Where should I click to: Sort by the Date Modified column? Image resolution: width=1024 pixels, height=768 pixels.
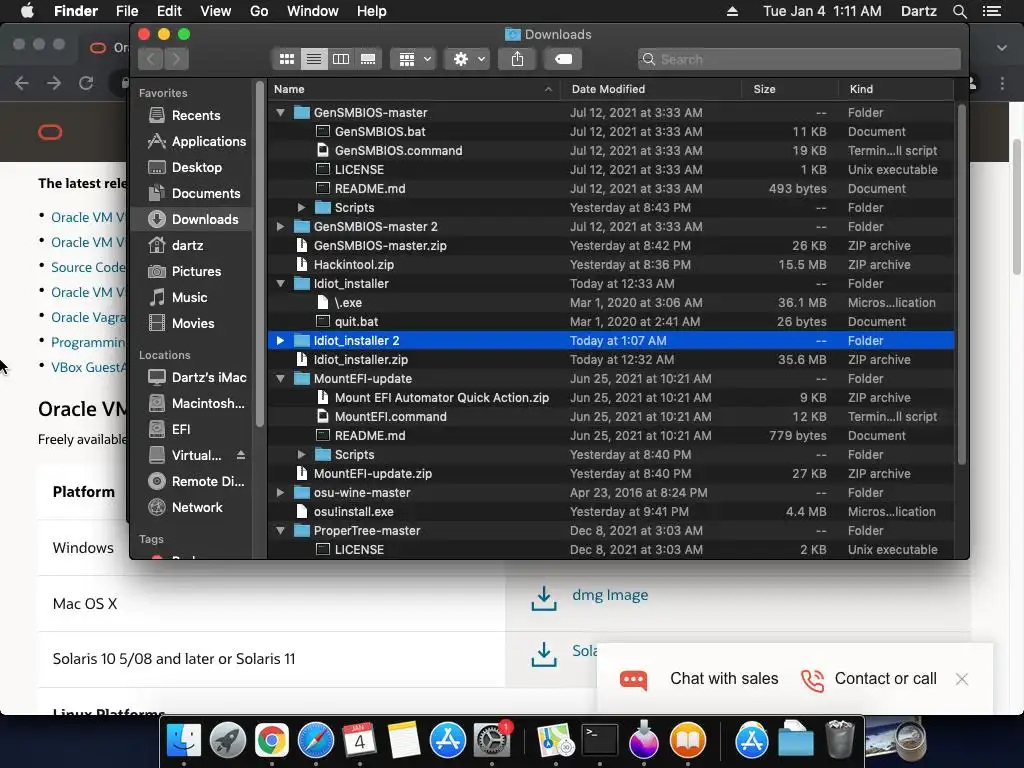pos(650,89)
